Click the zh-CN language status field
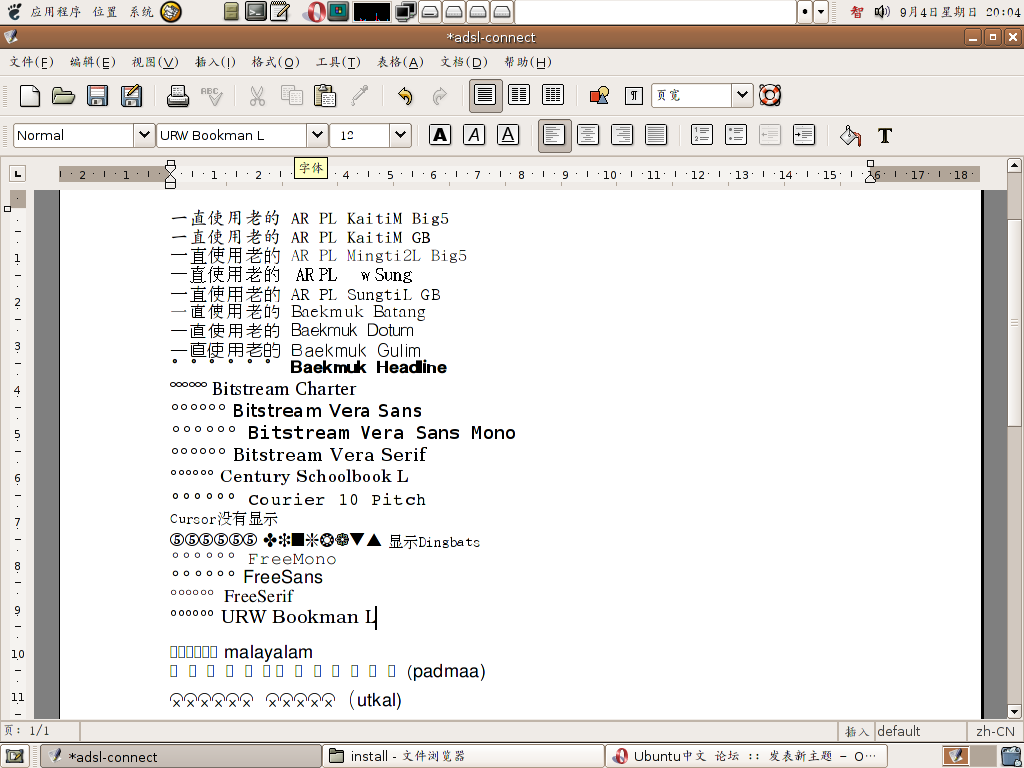Viewport: 1024px width, 768px height. [995, 731]
